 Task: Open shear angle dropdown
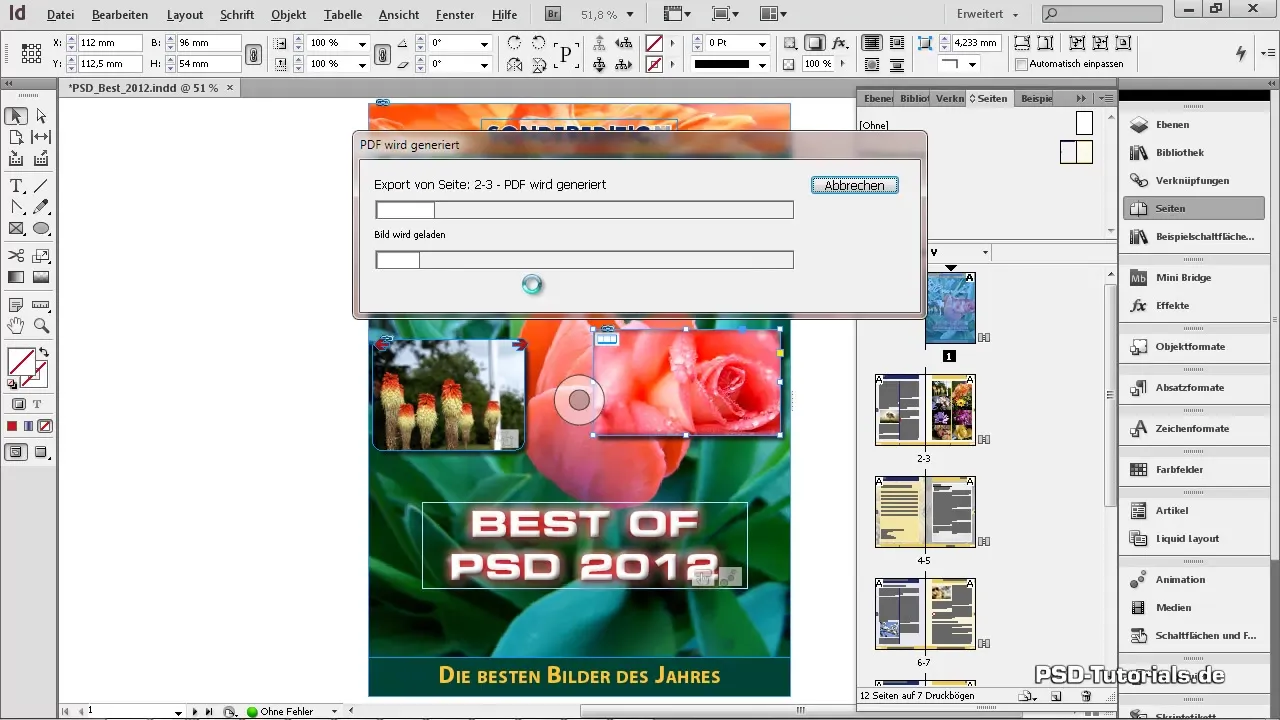pyautogui.click(x=484, y=64)
